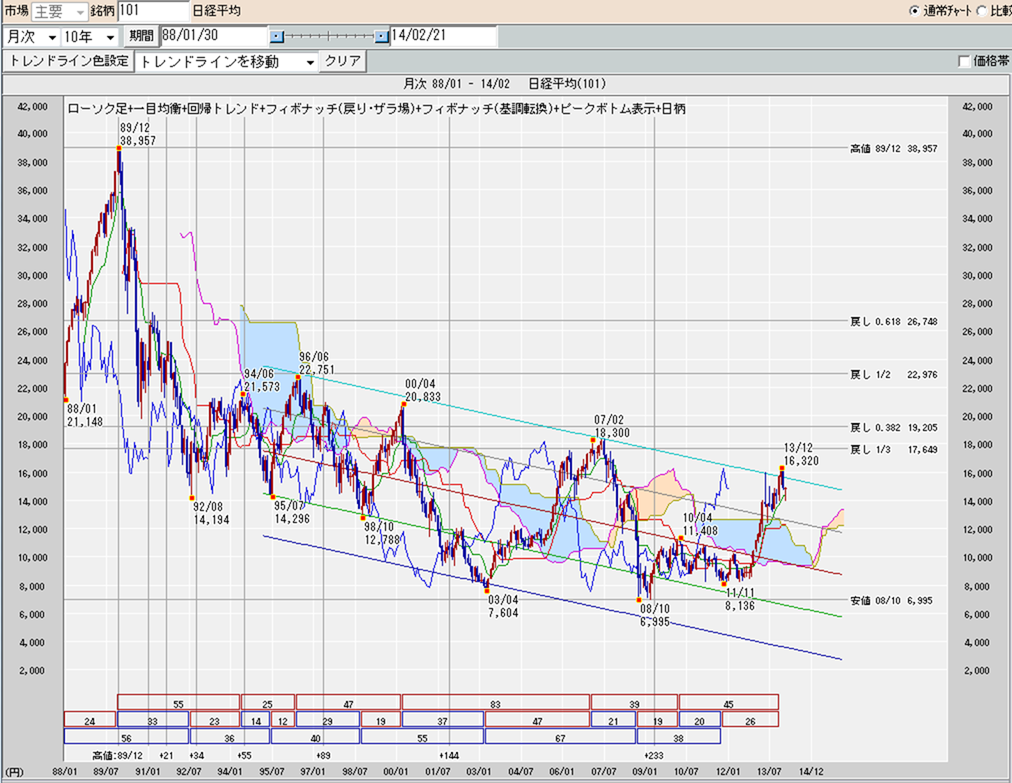Viewport: 1012px width, 783px height.
Task: Select the cycle box labeled 36
Action: [x=230, y=737]
